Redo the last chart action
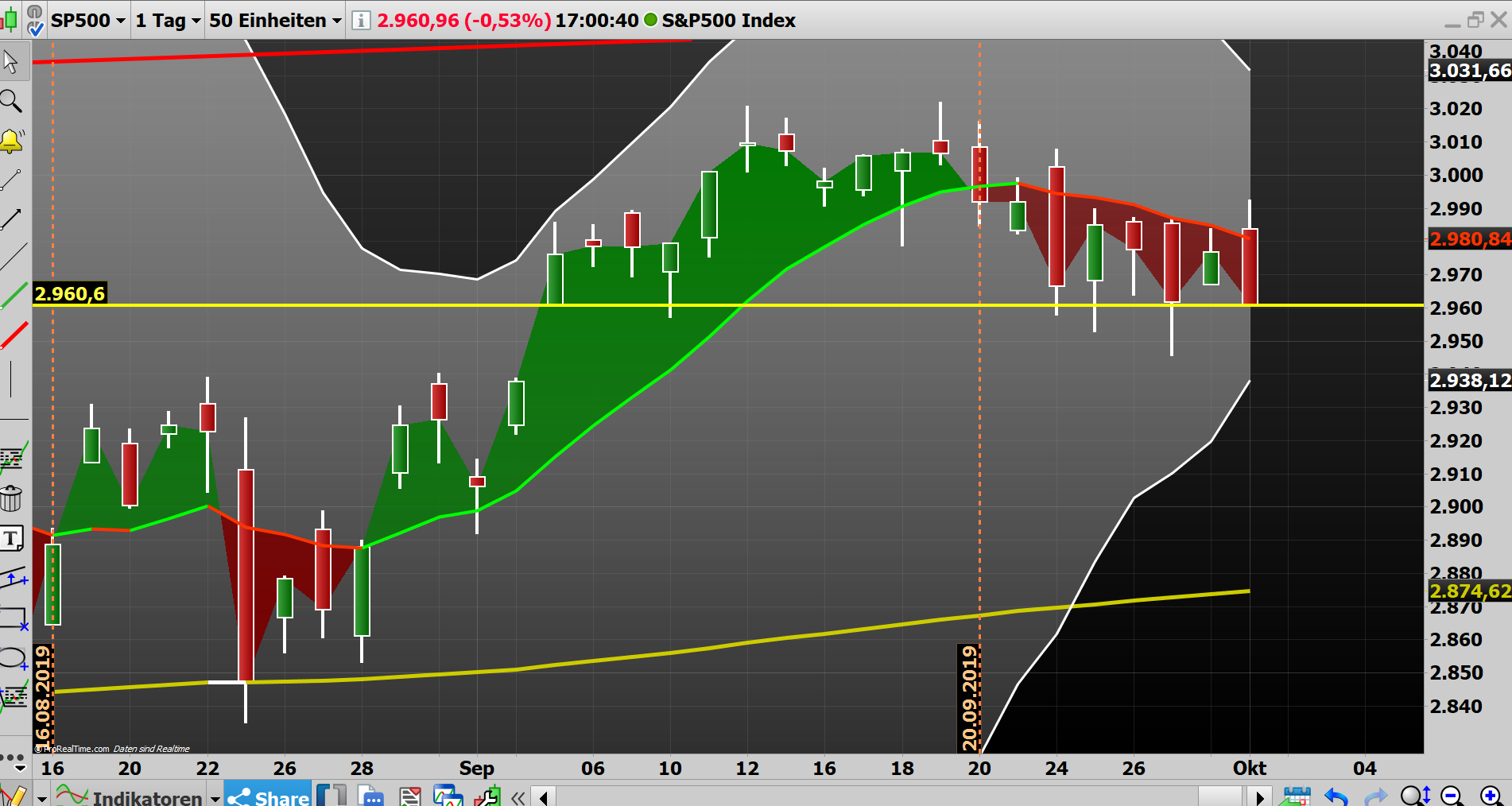This screenshot has height=806, width=1512. pyautogui.click(x=1376, y=796)
